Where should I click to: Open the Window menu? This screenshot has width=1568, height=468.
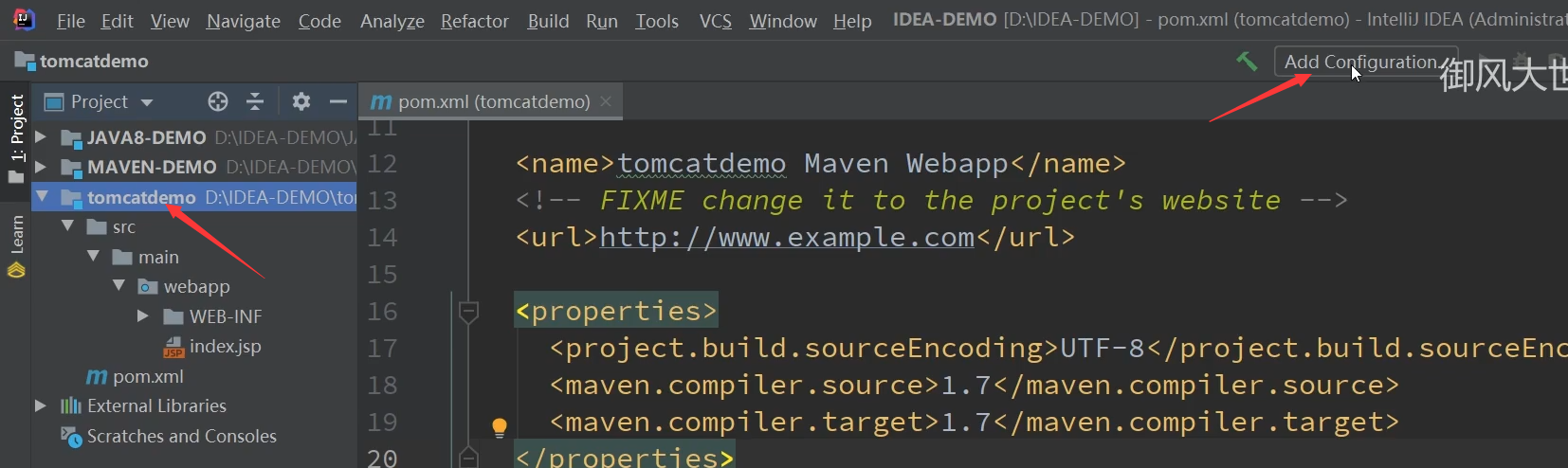point(783,21)
